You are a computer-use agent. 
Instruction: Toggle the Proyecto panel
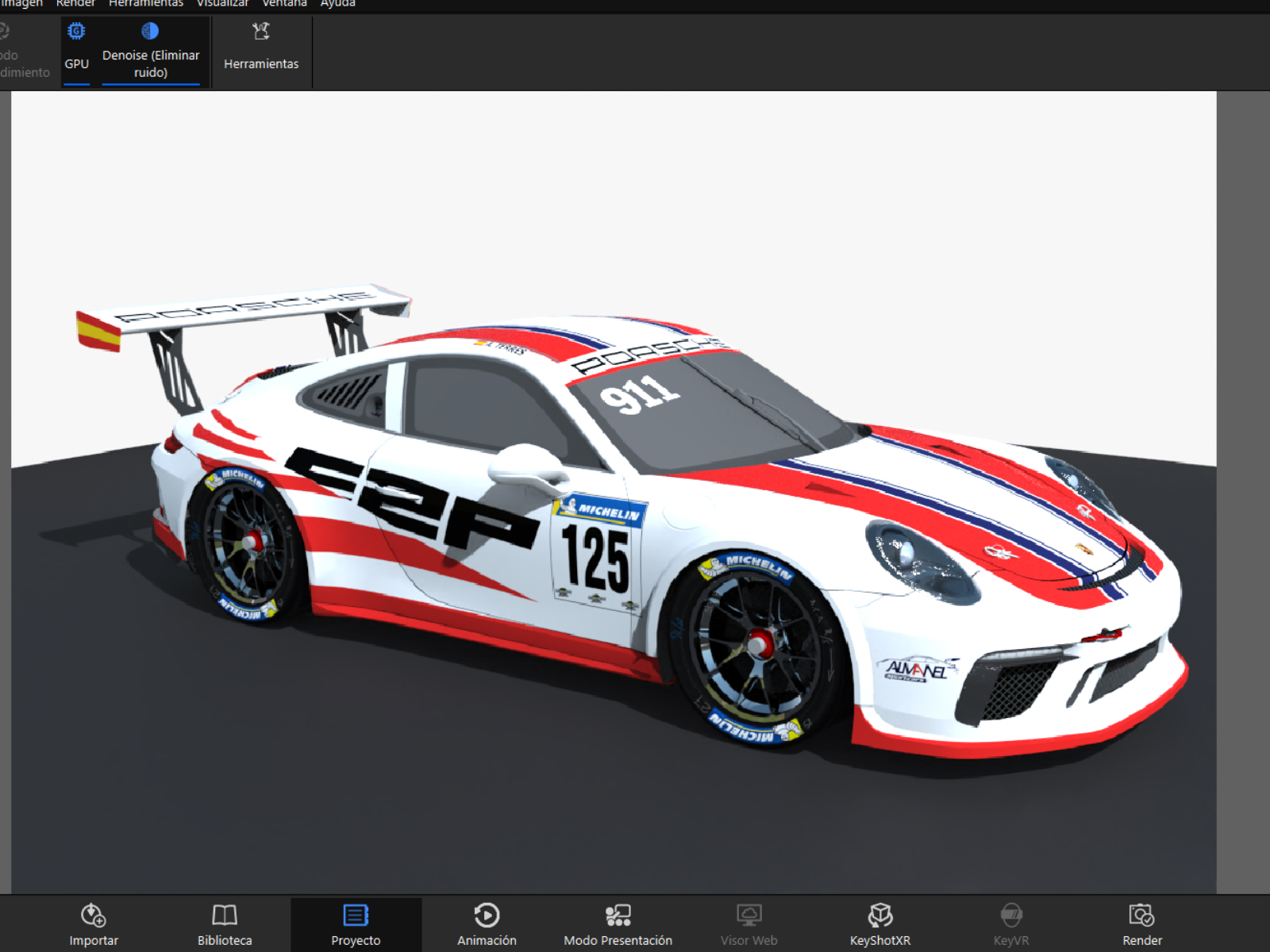pyautogui.click(x=356, y=924)
